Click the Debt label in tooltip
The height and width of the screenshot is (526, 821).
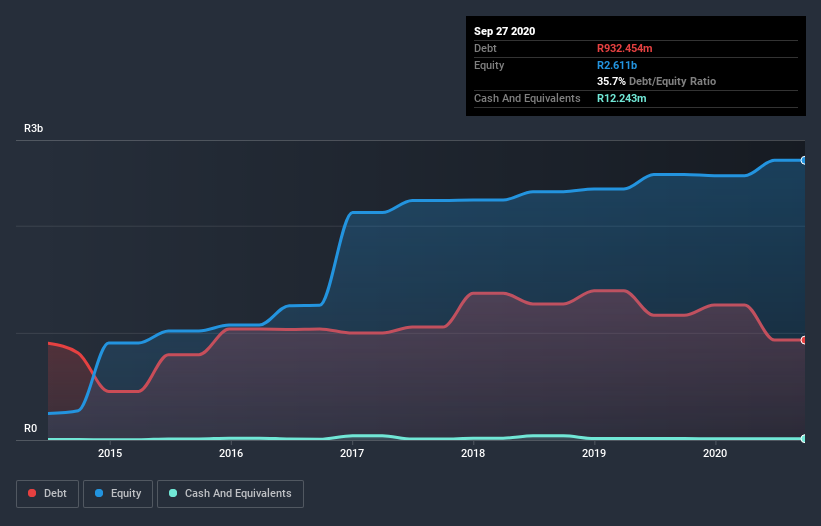pyautogui.click(x=485, y=48)
